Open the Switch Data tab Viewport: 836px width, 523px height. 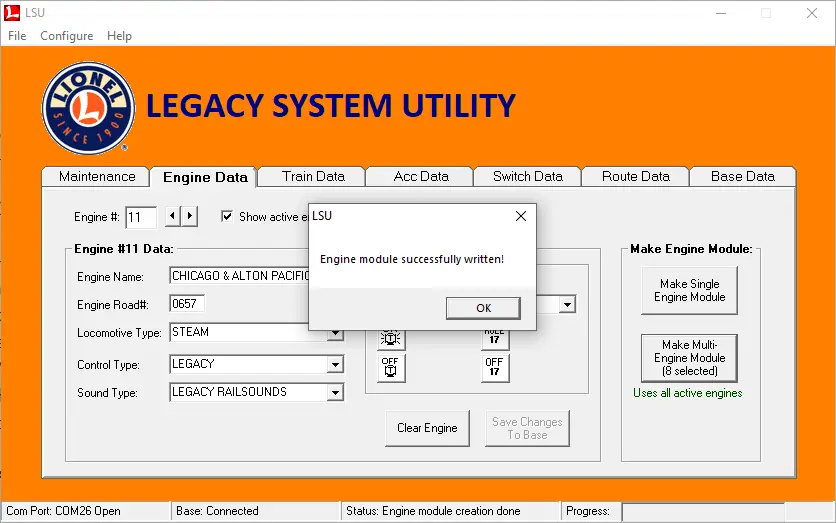click(528, 176)
